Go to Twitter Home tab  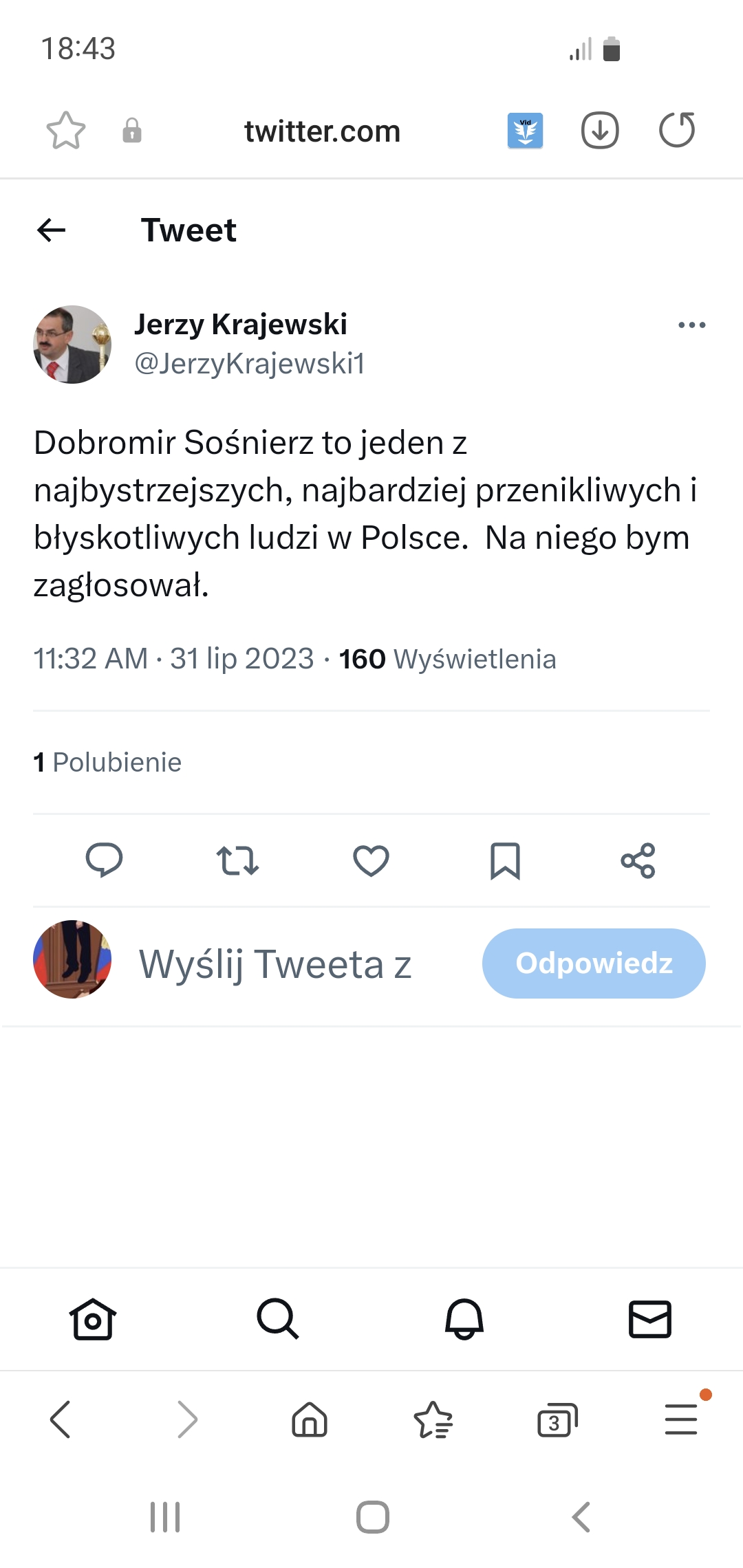[93, 1319]
